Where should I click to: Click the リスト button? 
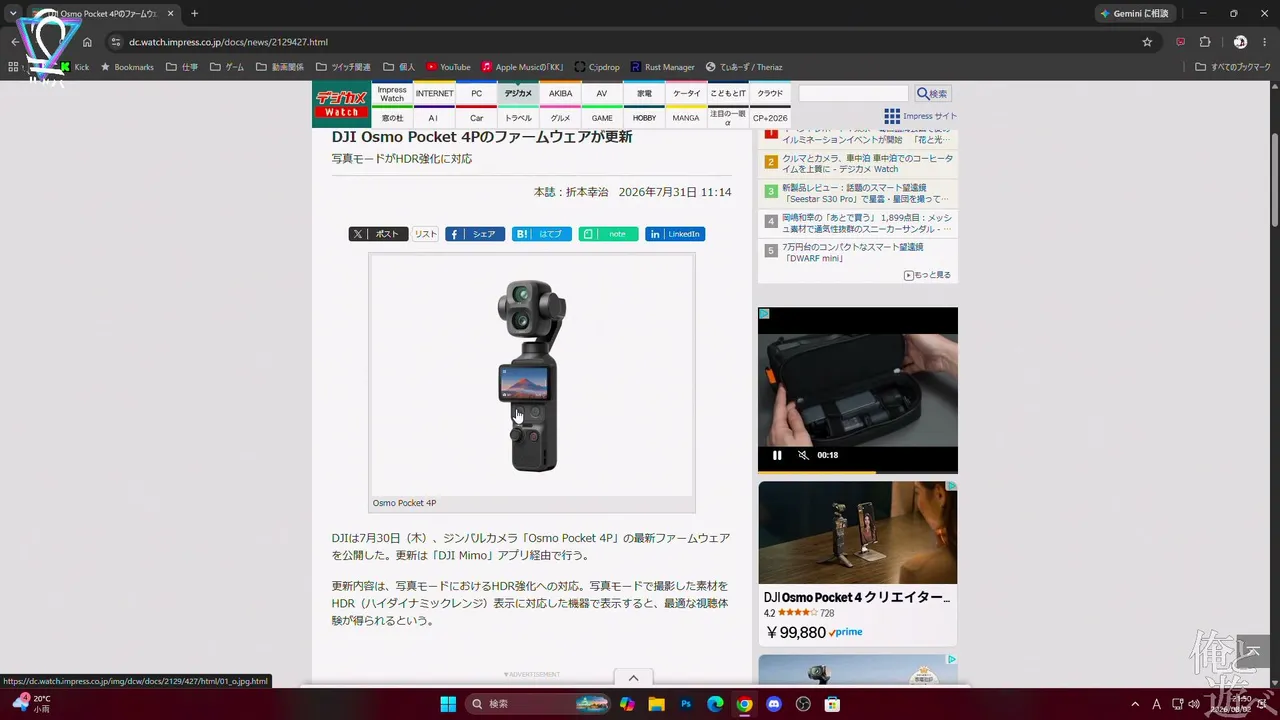tap(426, 234)
